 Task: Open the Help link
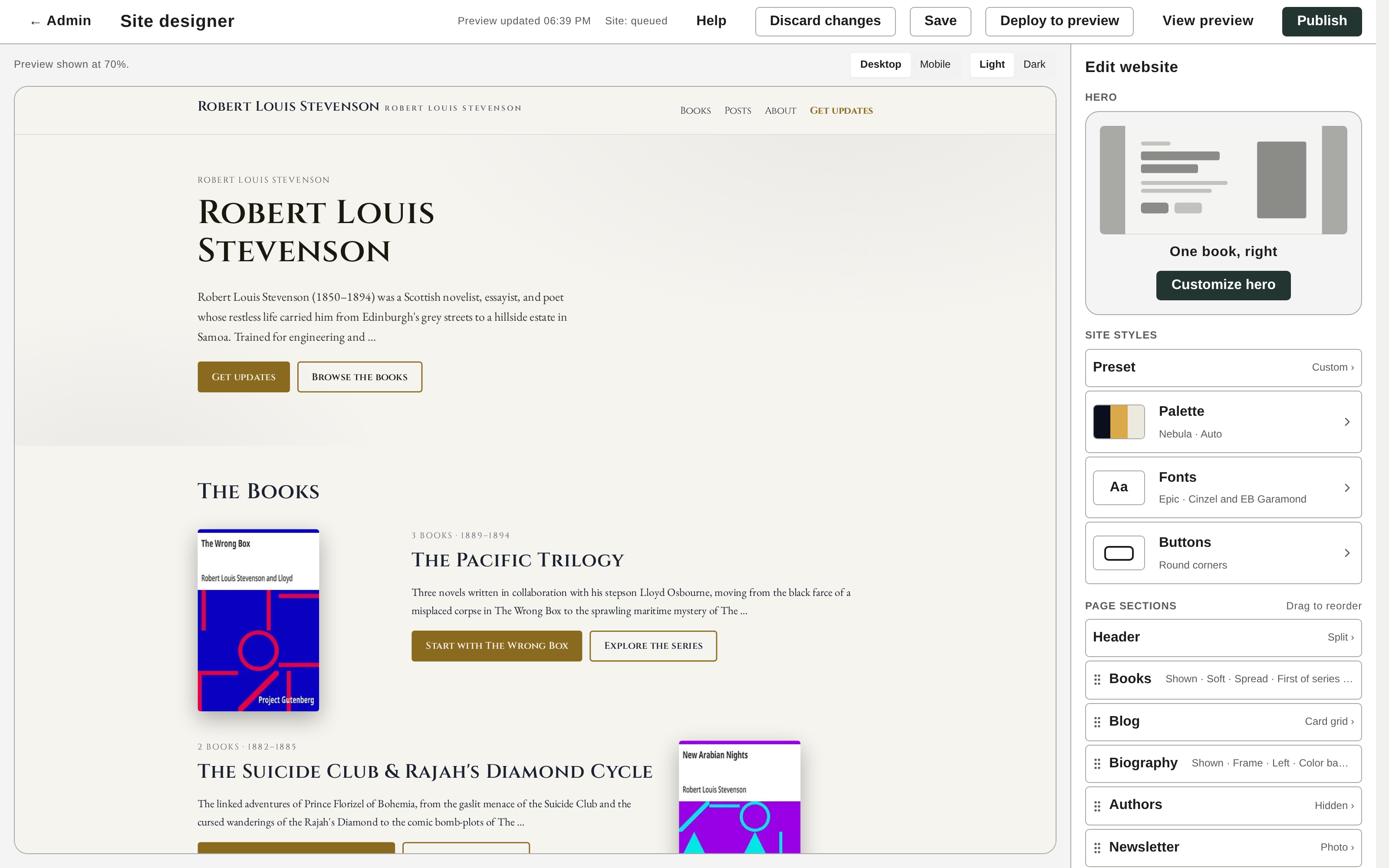click(711, 21)
